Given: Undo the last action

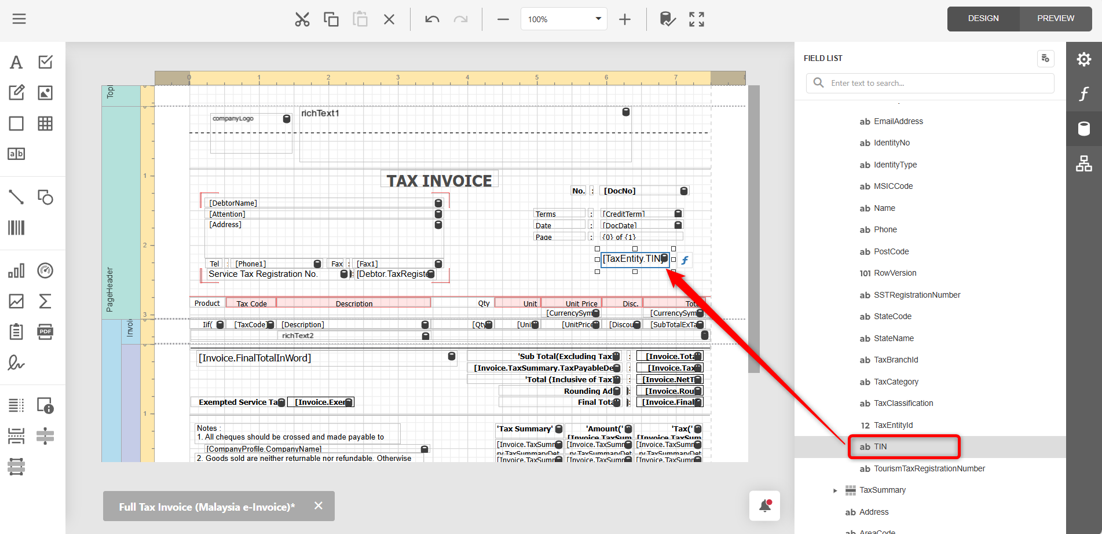Looking at the screenshot, I should pyautogui.click(x=432, y=19).
